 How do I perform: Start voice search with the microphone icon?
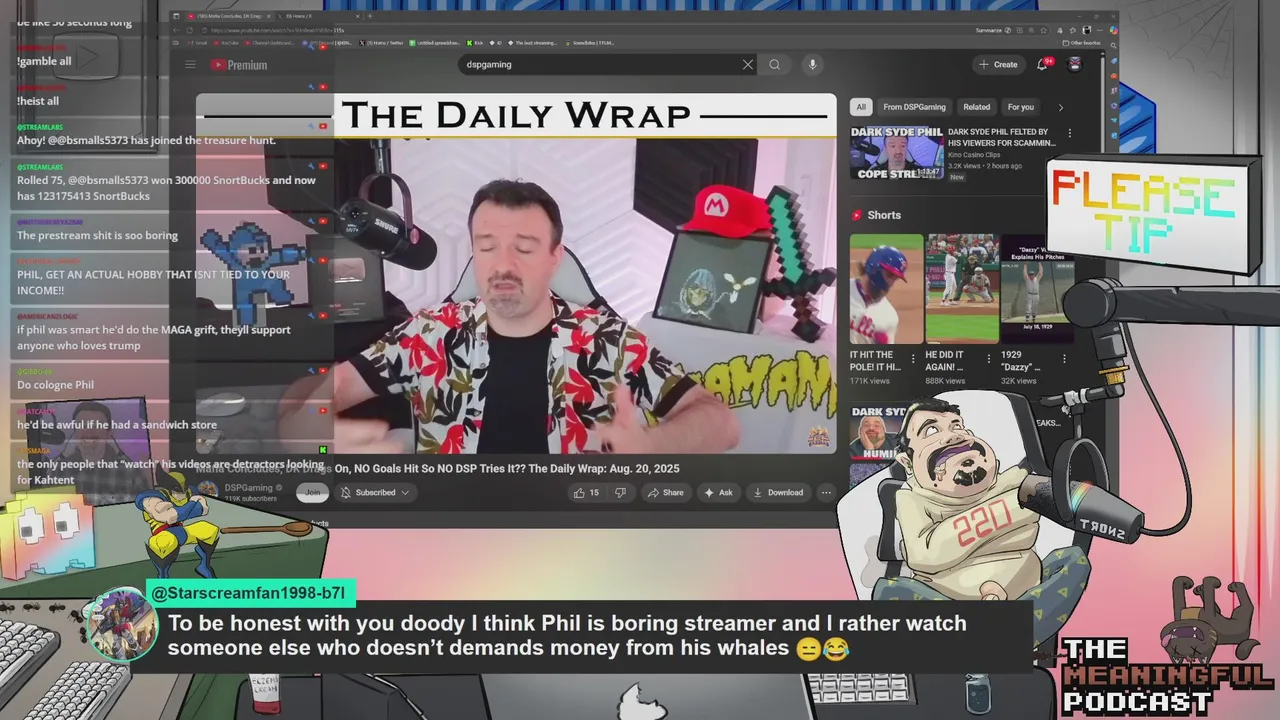(812, 65)
